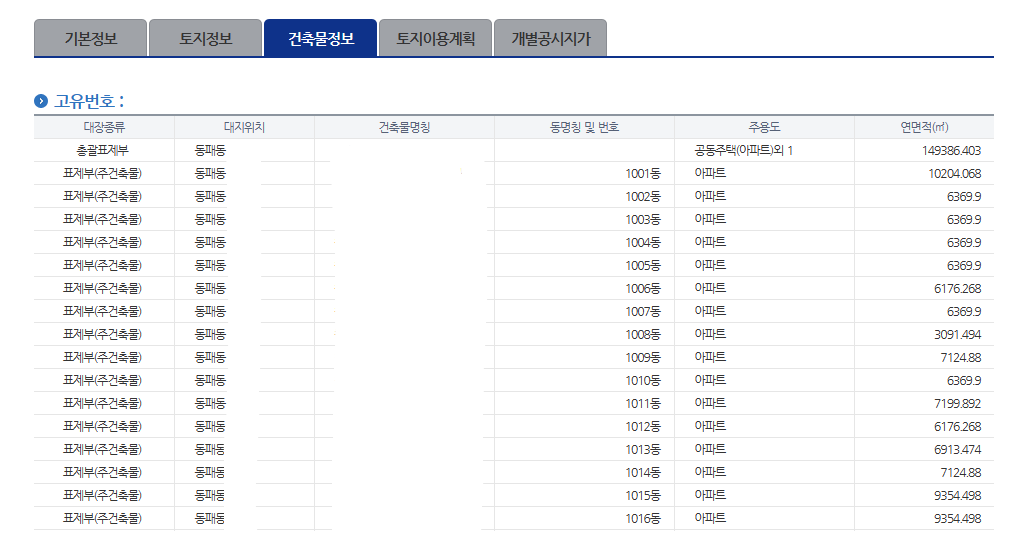1033x548 pixels.
Task: Click area value 6913.474
Action: click(957, 449)
